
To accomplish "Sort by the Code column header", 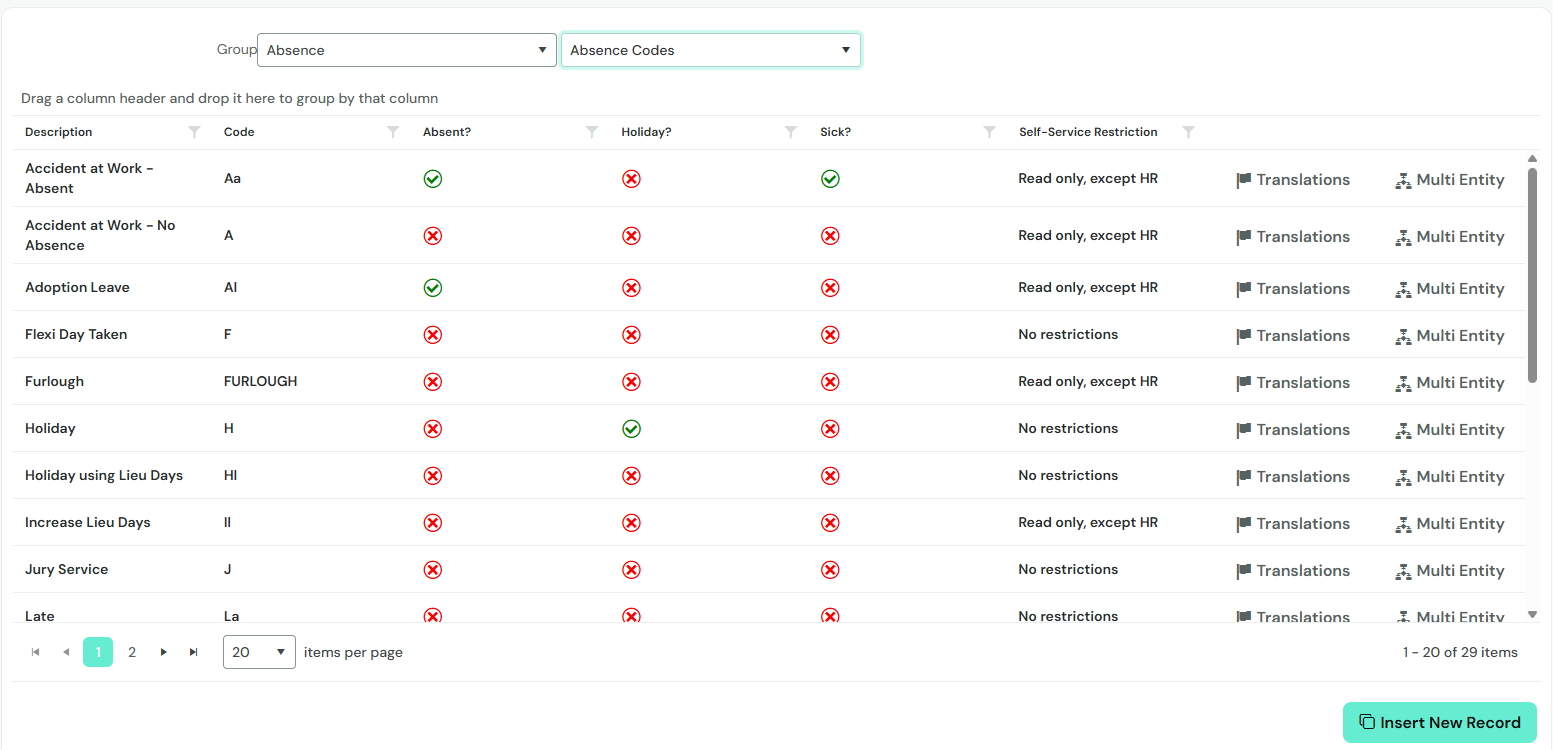I will (238, 132).
